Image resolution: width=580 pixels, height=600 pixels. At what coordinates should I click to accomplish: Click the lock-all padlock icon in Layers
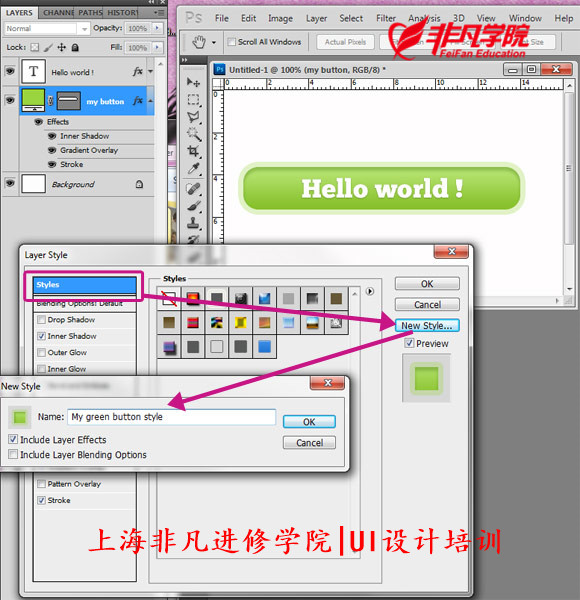75,47
